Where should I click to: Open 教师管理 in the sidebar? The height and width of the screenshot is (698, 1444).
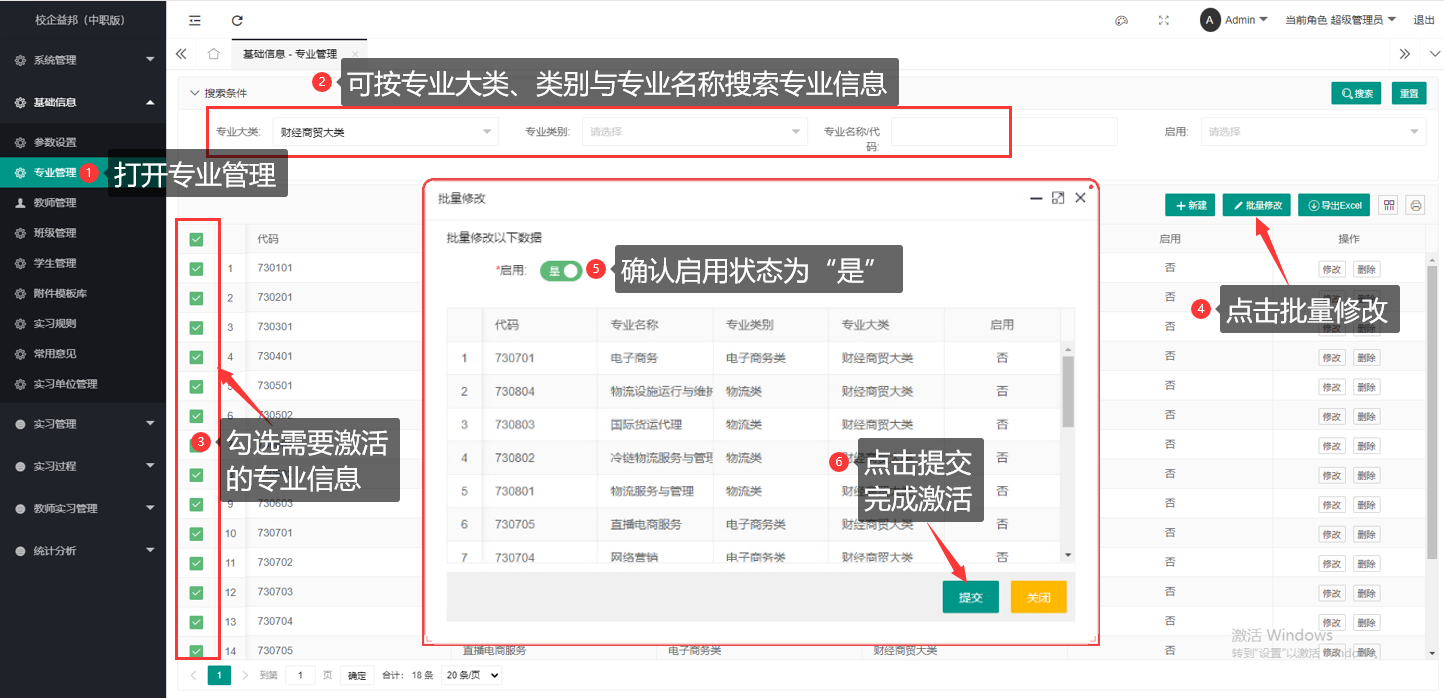tap(55, 203)
